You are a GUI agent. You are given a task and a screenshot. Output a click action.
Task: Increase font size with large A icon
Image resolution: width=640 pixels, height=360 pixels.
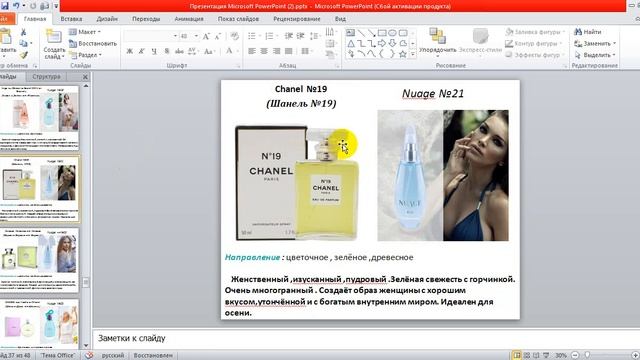coord(206,36)
